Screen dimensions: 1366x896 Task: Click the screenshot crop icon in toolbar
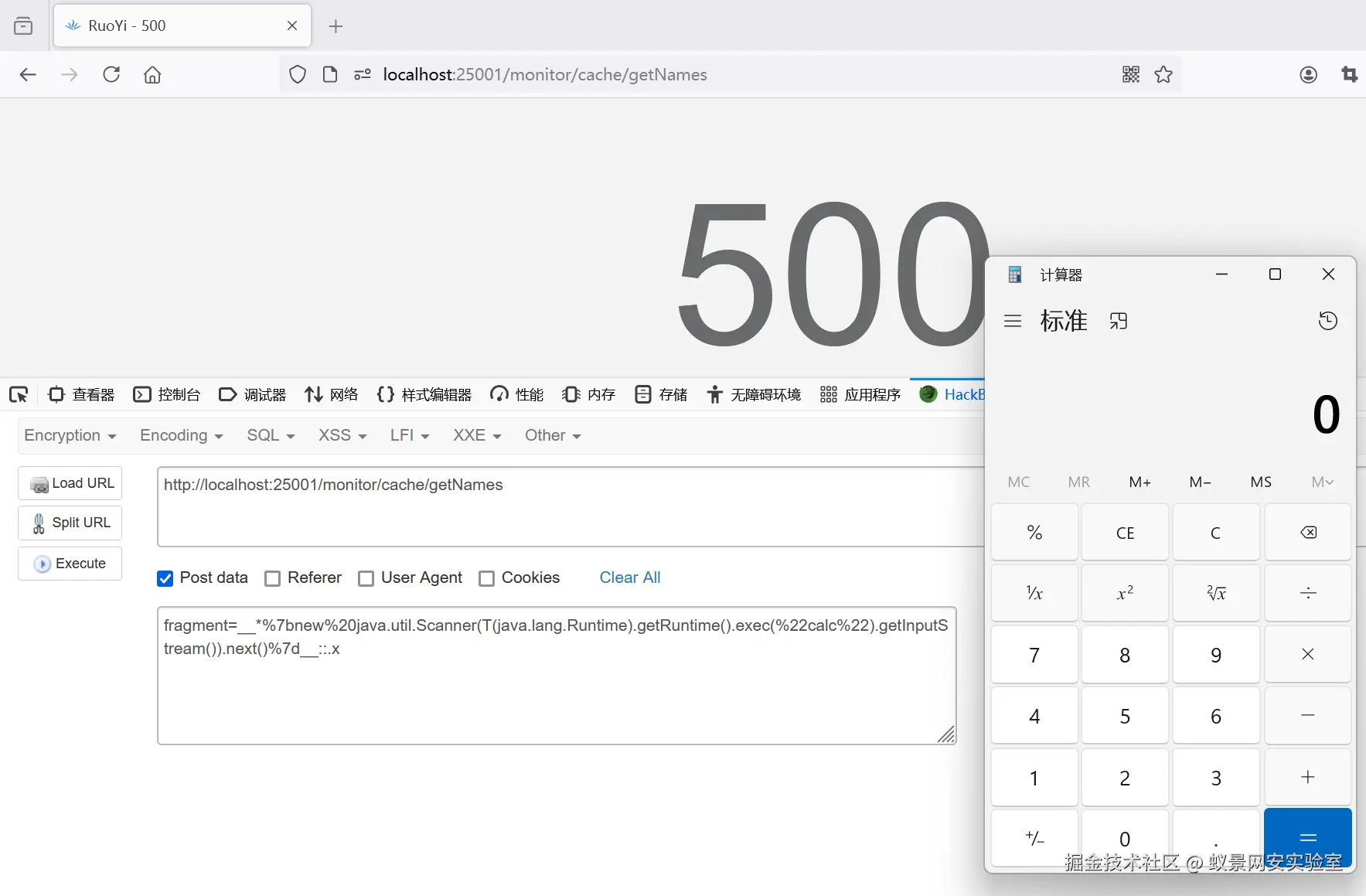[1350, 74]
